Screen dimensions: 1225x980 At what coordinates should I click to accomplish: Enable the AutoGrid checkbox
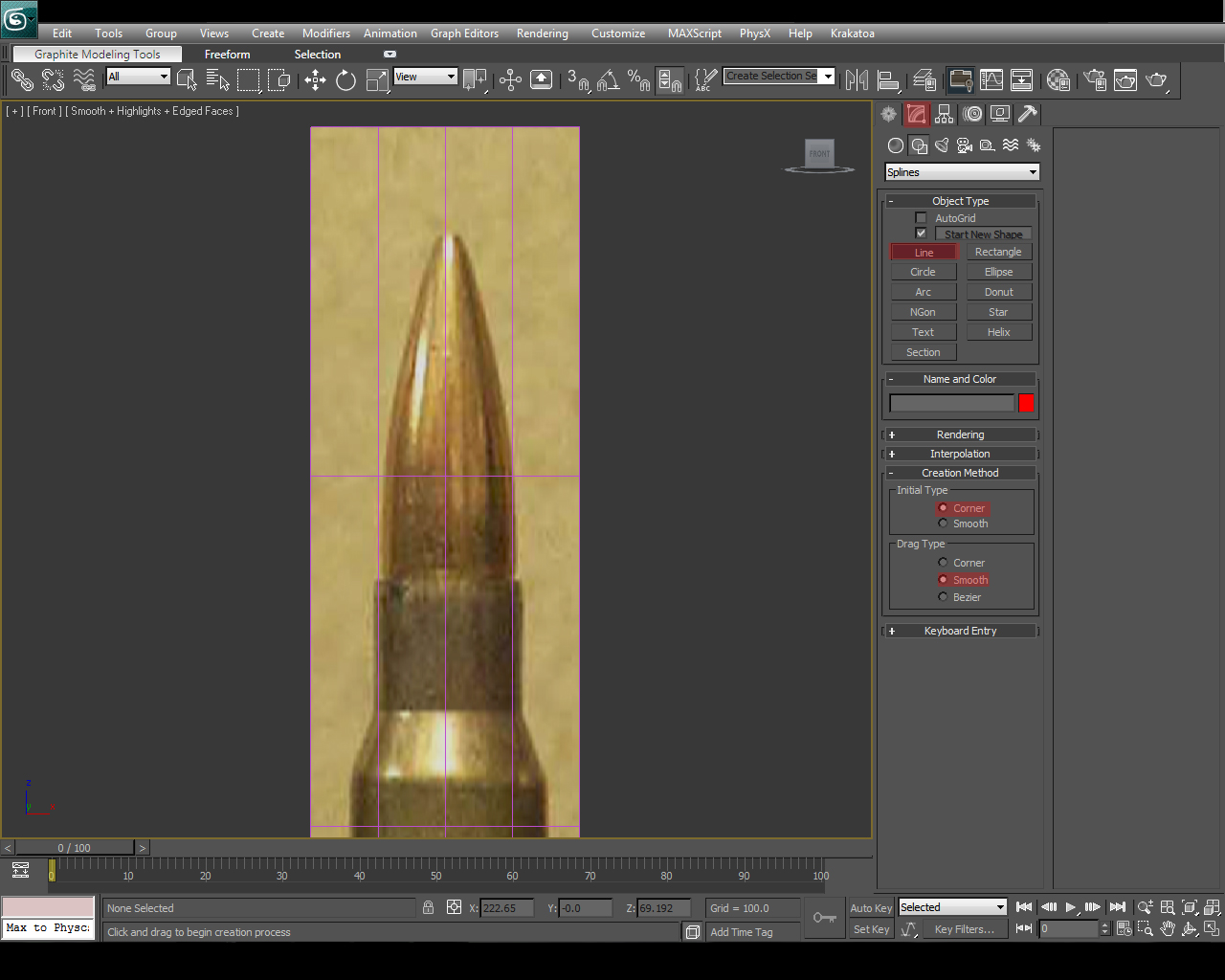921,217
